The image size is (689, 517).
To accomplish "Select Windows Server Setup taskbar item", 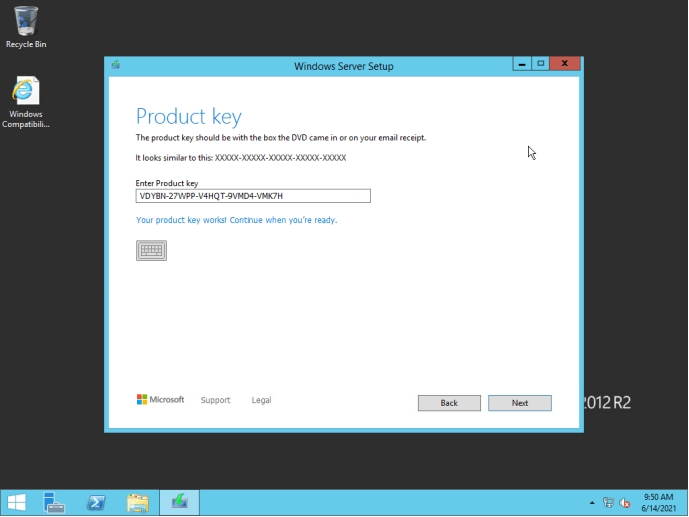I will click(x=179, y=502).
